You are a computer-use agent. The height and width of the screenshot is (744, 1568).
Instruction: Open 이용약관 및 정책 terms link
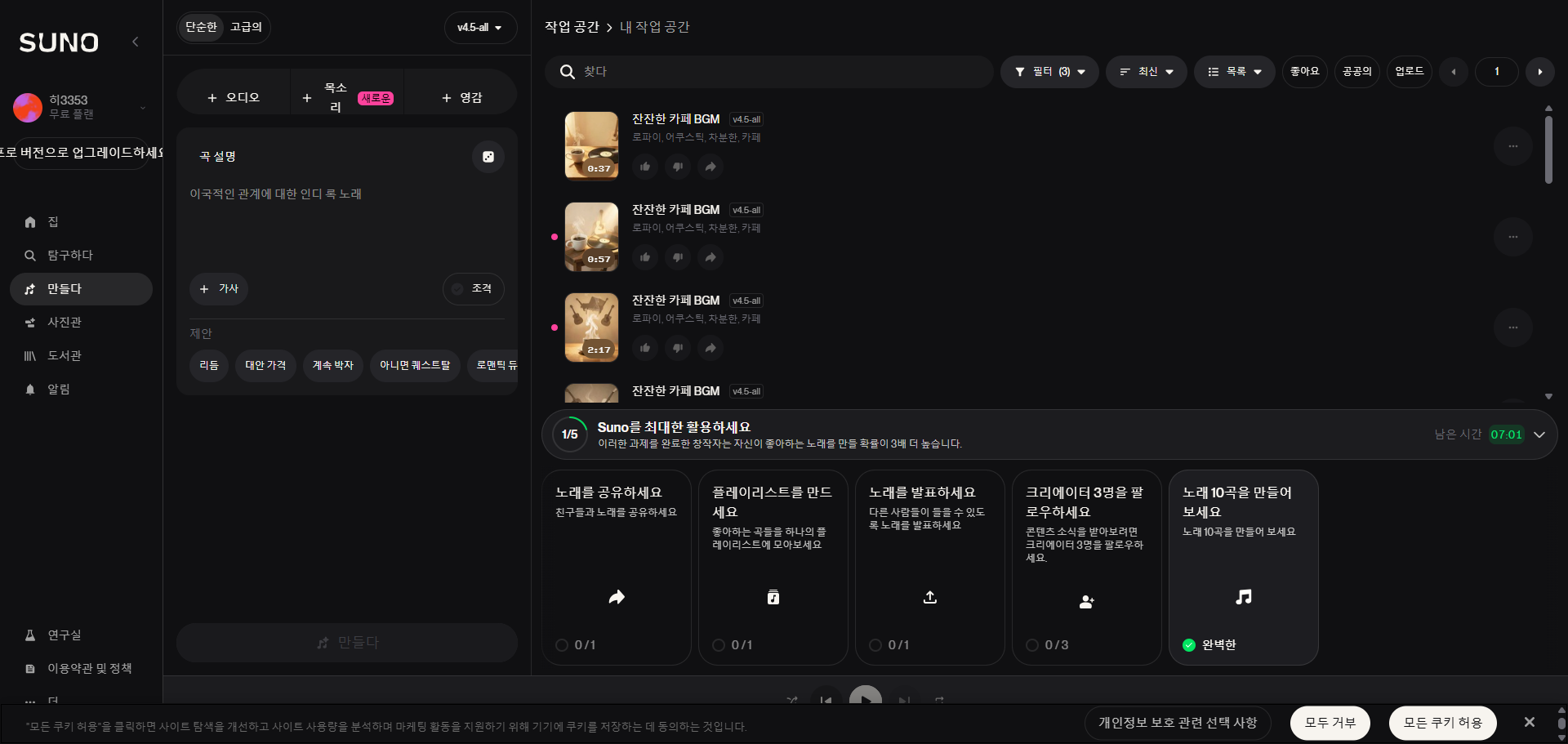click(x=81, y=669)
